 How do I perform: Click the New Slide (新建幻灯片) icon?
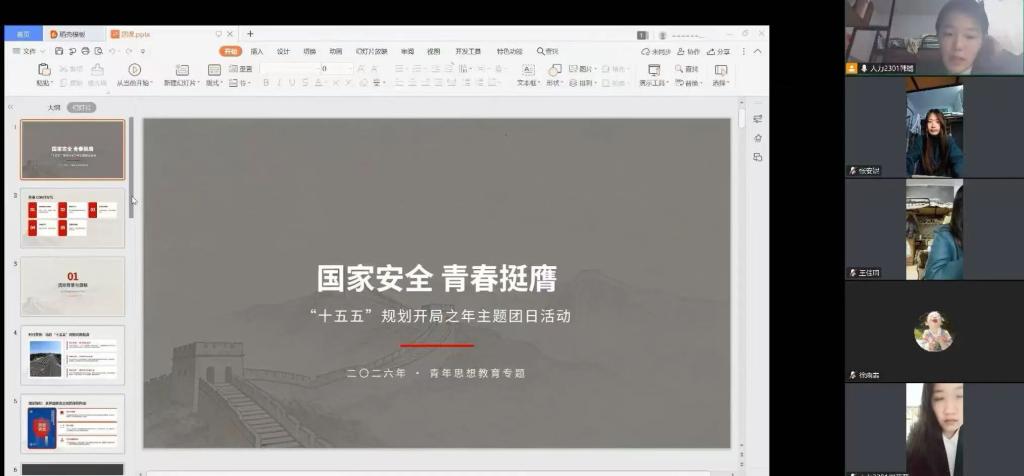point(182,69)
